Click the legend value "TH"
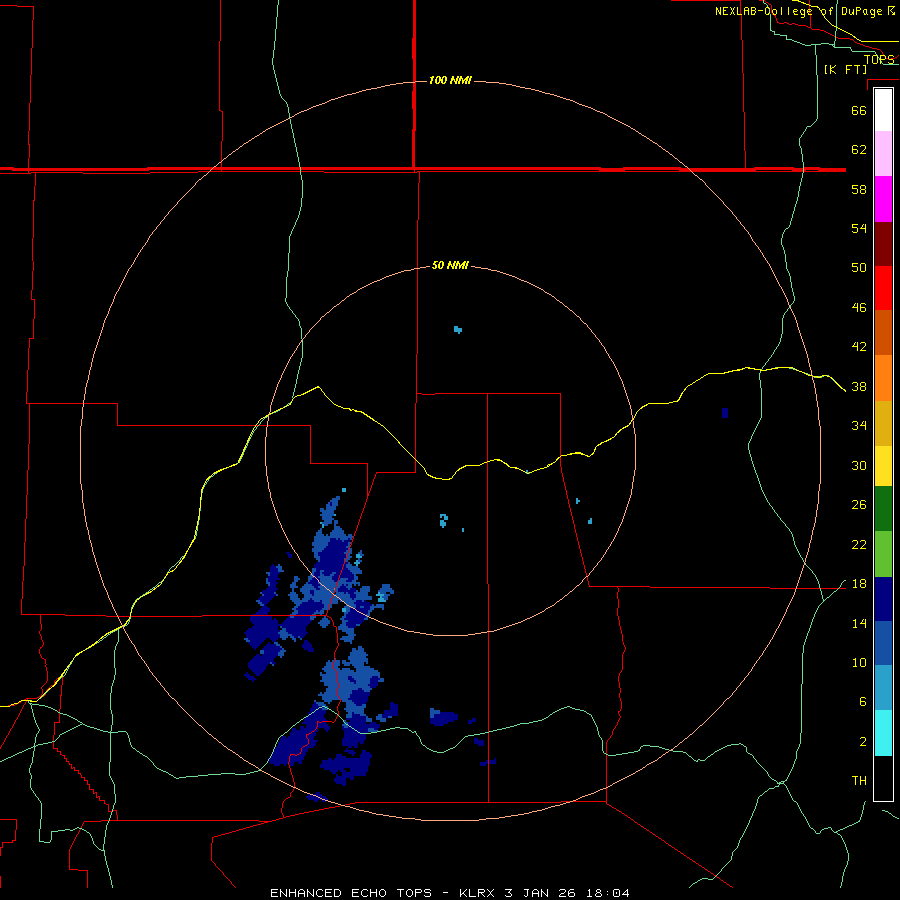 pyautogui.click(x=859, y=781)
